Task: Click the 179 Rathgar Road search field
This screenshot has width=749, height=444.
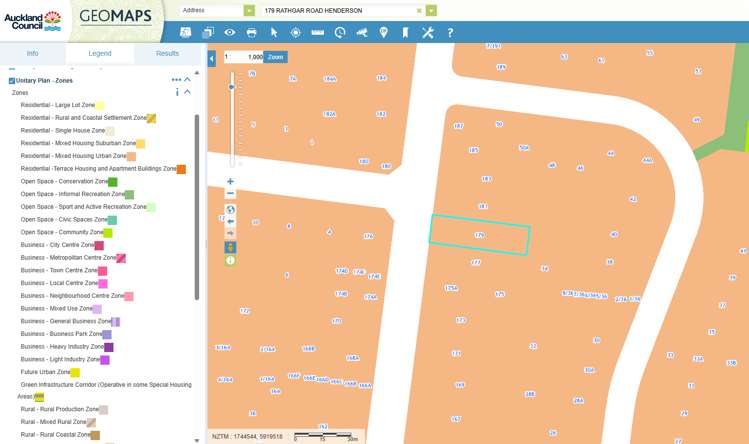Action: [x=339, y=11]
